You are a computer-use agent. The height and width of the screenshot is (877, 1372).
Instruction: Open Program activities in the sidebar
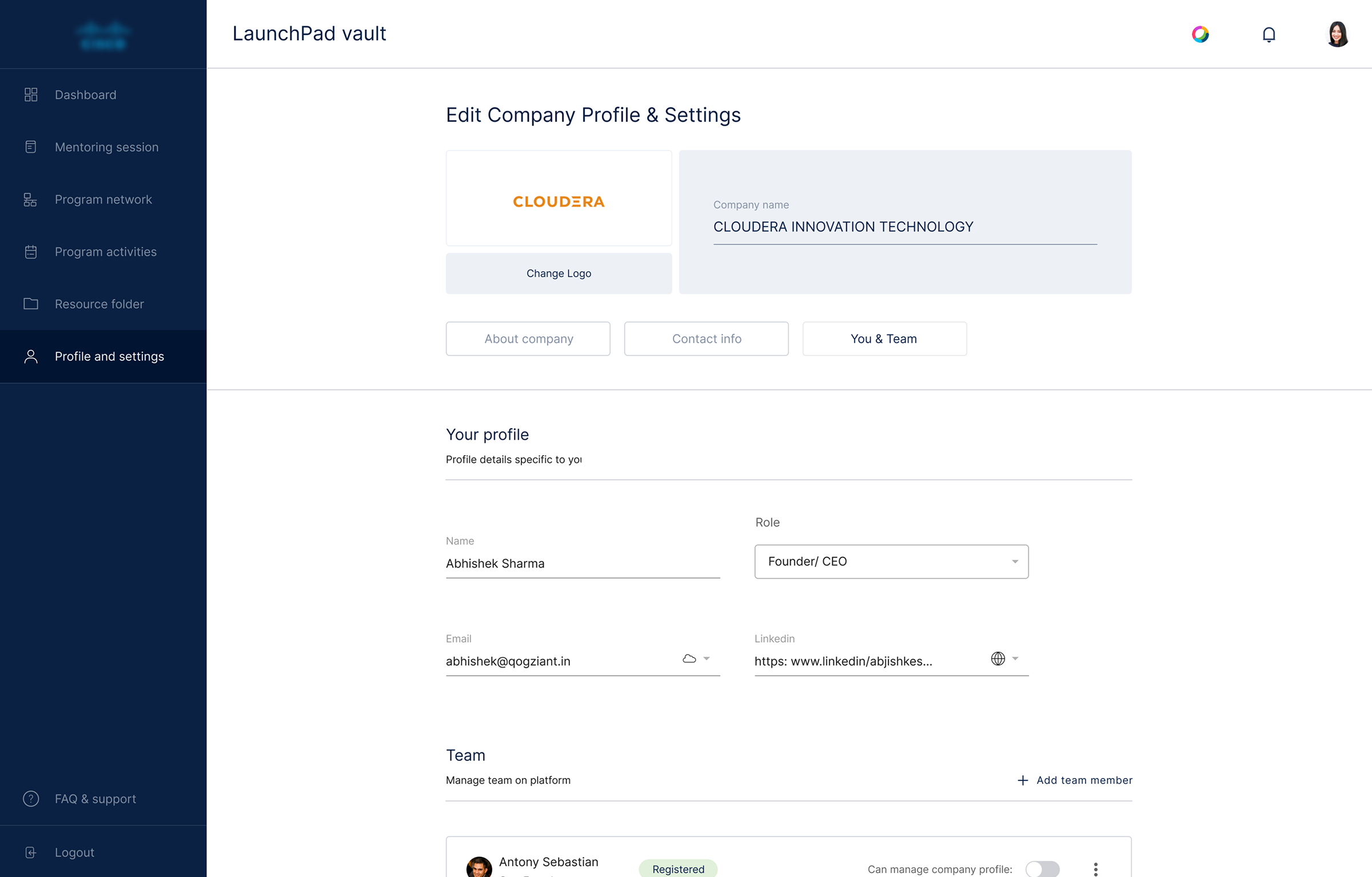point(103,252)
